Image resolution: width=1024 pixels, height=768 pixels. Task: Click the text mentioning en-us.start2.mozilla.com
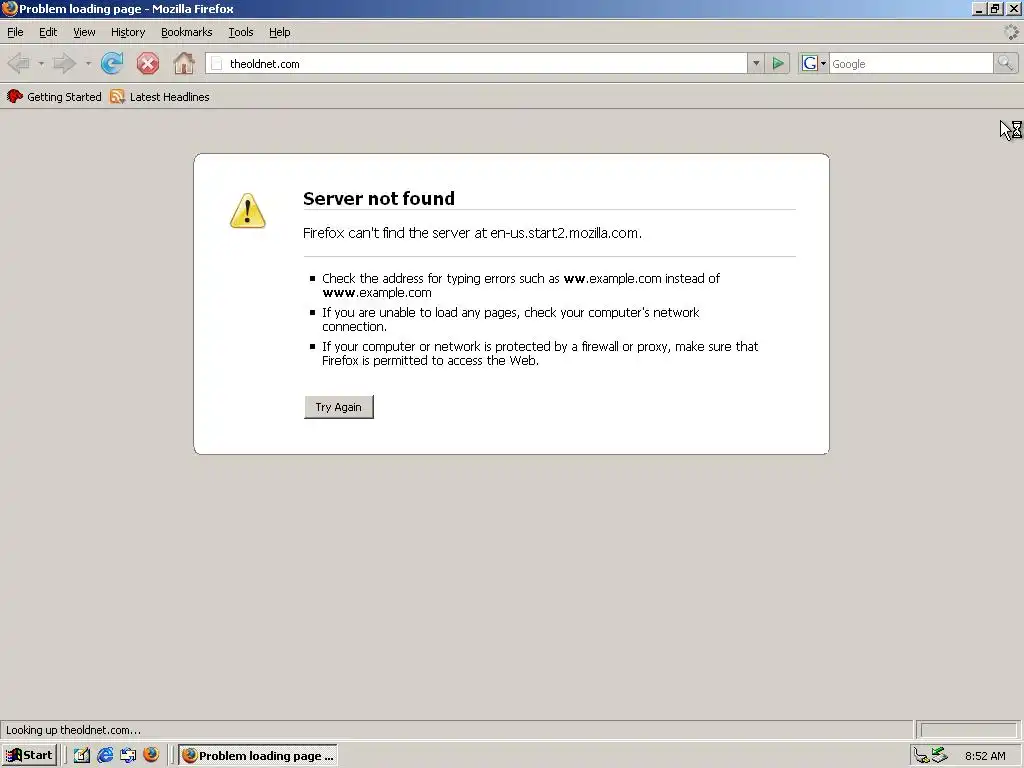tap(472, 233)
